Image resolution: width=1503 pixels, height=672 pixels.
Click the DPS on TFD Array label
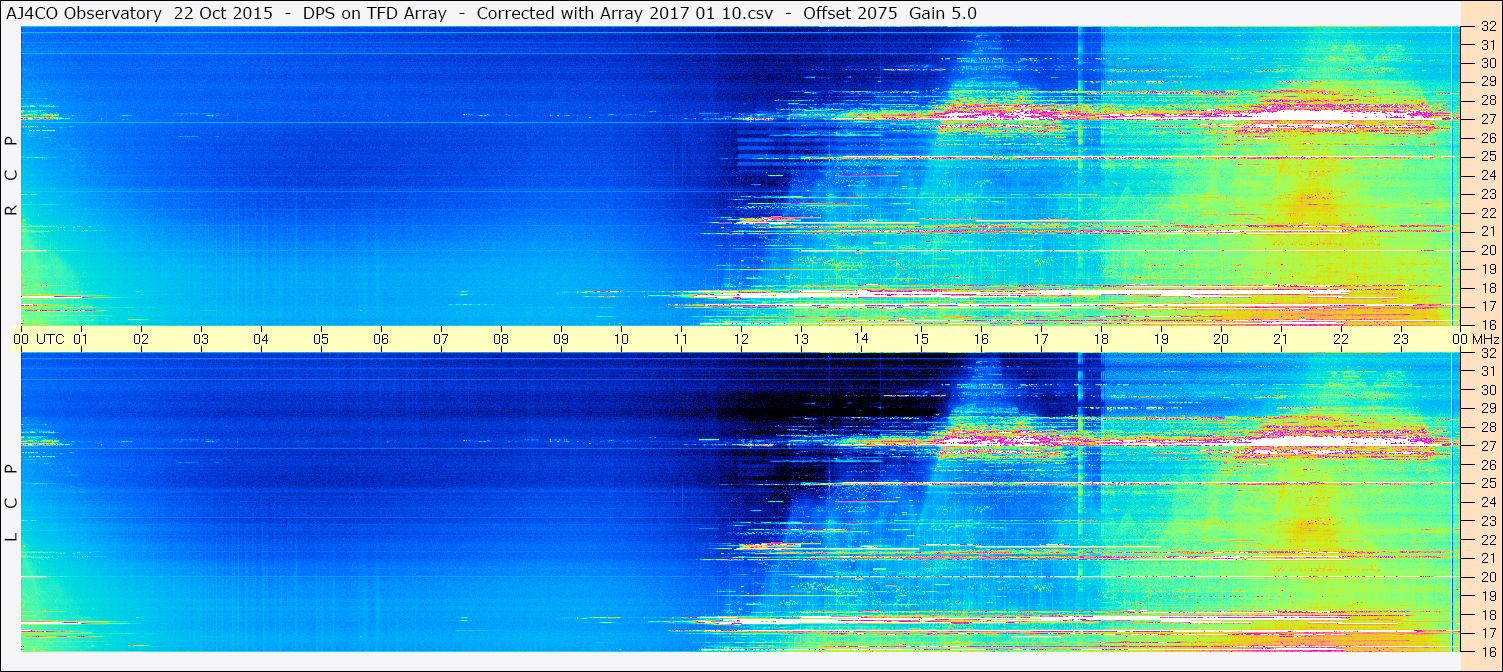[374, 13]
